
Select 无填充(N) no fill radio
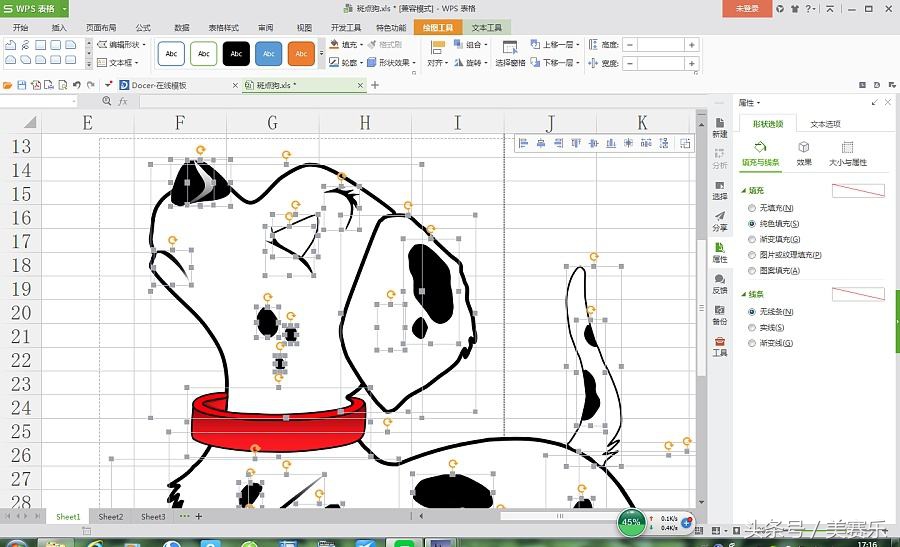tap(751, 208)
